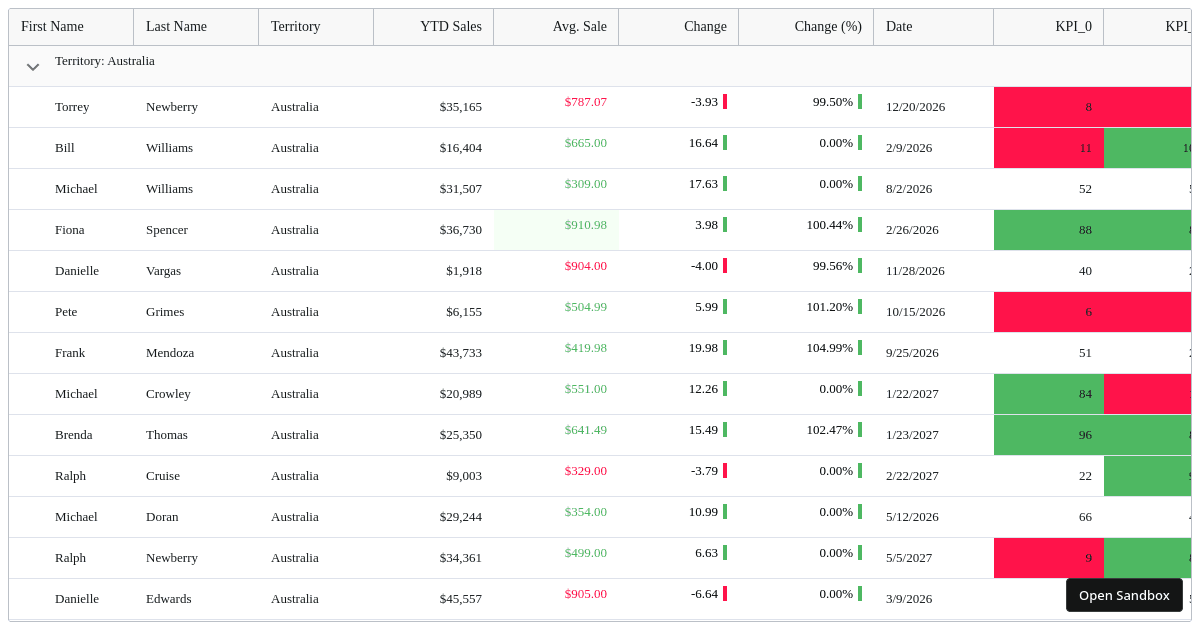This screenshot has height=630, width=1200.
Task: Click Avg. Sale value '$641.49'
Action: [x=586, y=430]
